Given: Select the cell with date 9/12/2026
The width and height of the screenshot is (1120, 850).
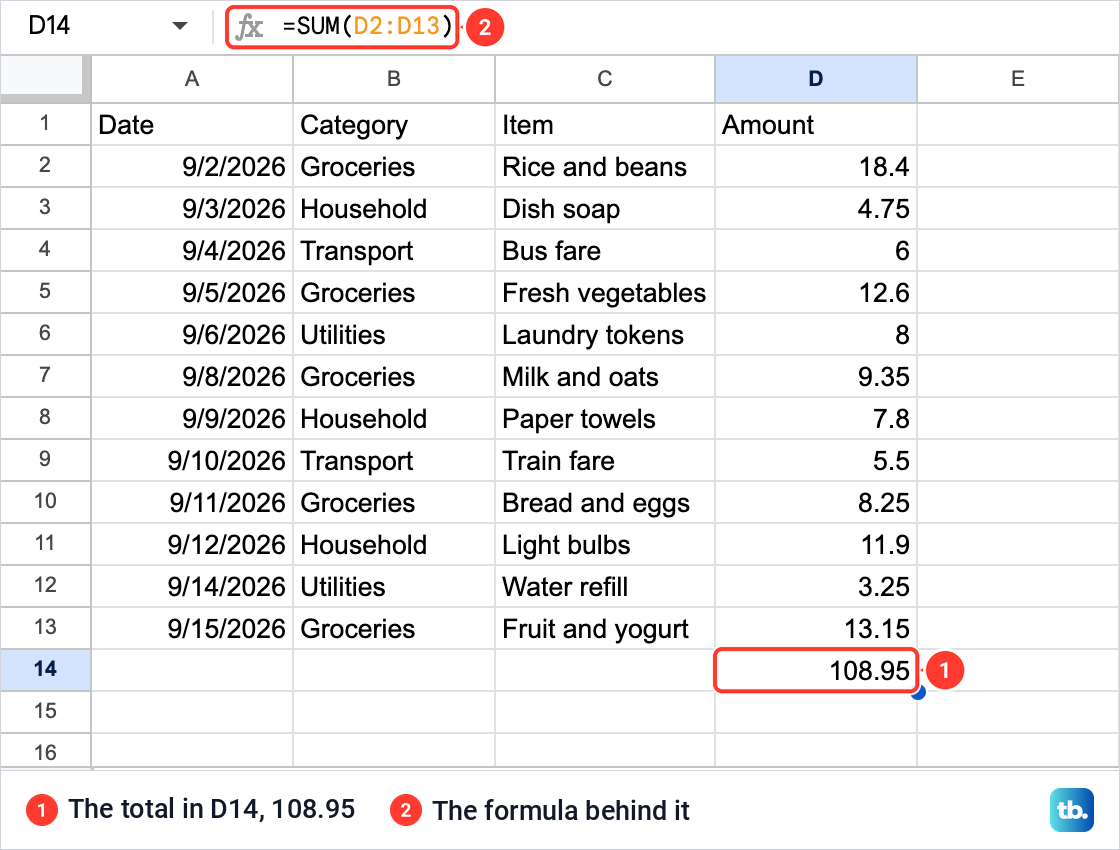Looking at the screenshot, I should pos(192,544).
